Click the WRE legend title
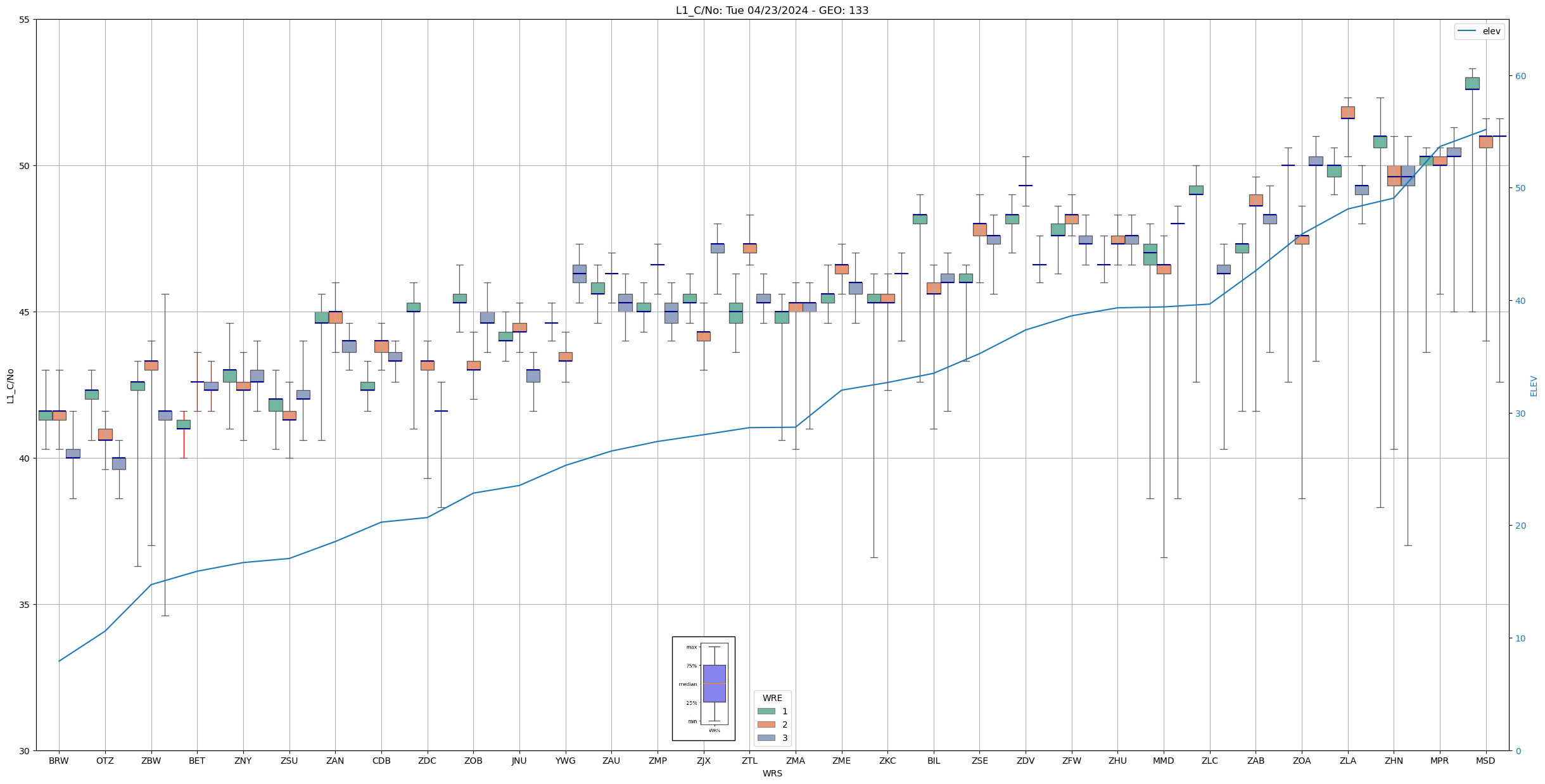1545x784 pixels. [772, 698]
